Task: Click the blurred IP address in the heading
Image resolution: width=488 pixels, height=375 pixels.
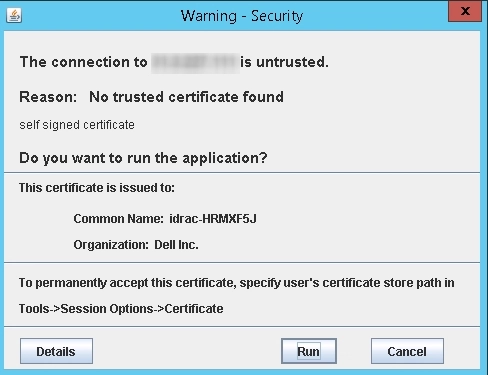Action: pos(195,63)
